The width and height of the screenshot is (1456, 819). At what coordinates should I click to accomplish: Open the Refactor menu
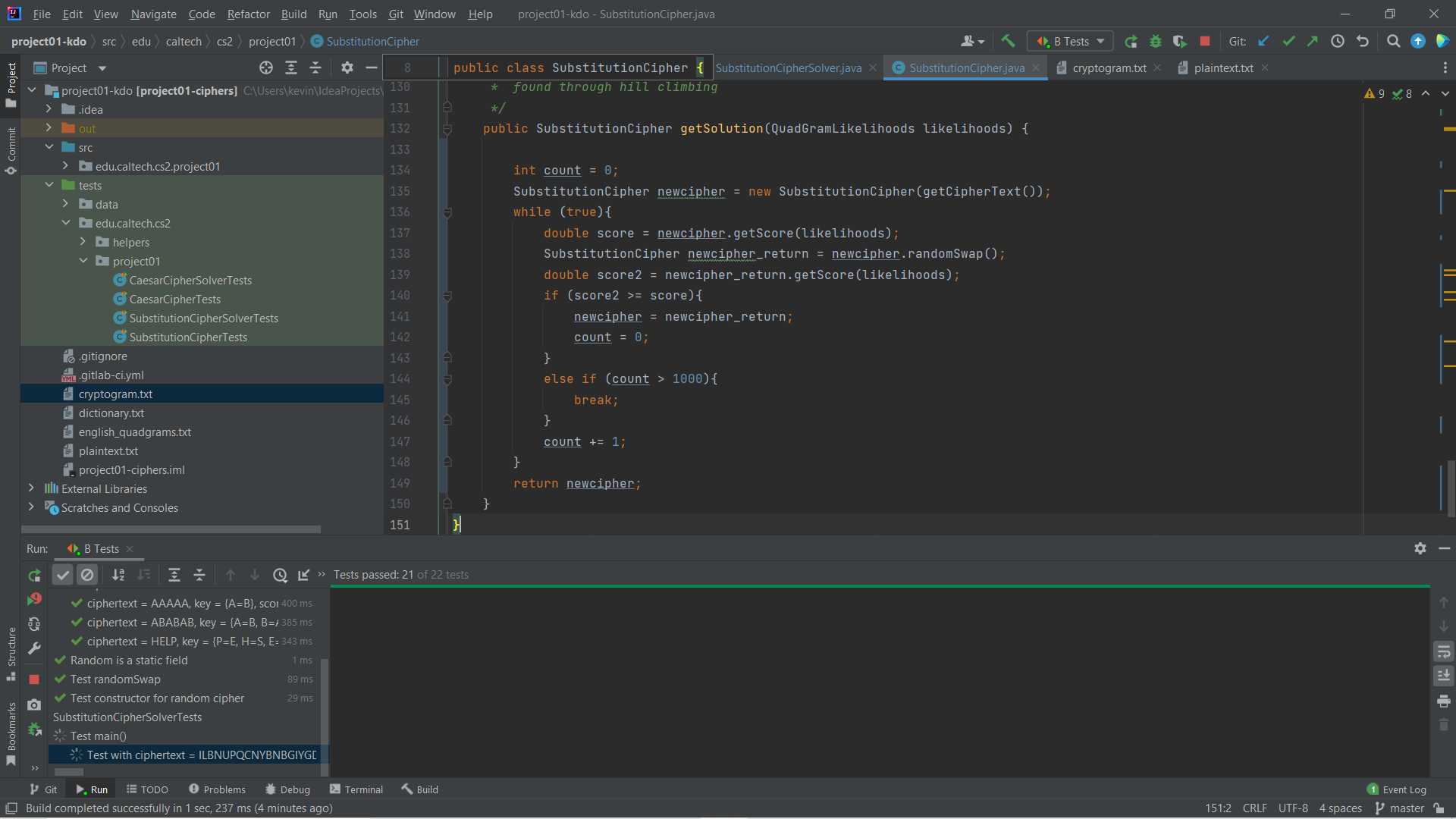[248, 14]
